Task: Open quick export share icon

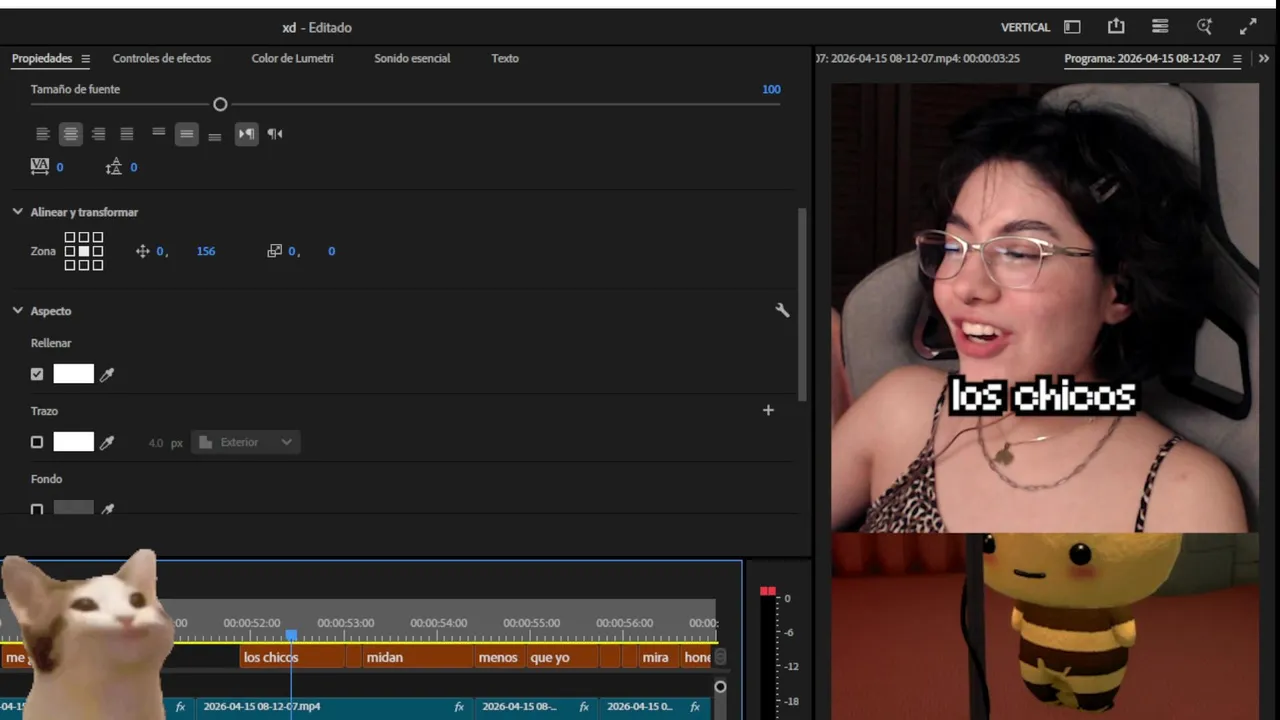Action: [1116, 27]
